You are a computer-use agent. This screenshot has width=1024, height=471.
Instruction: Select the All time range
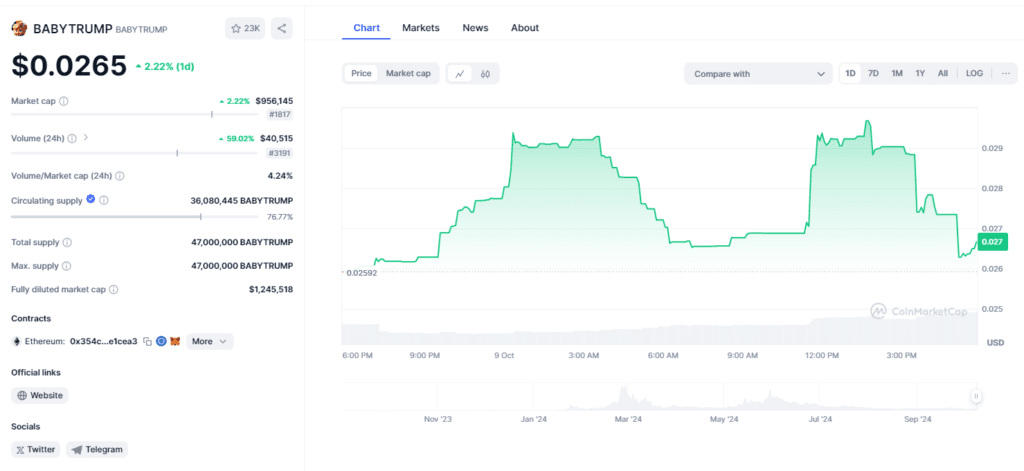pyautogui.click(x=943, y=73)
